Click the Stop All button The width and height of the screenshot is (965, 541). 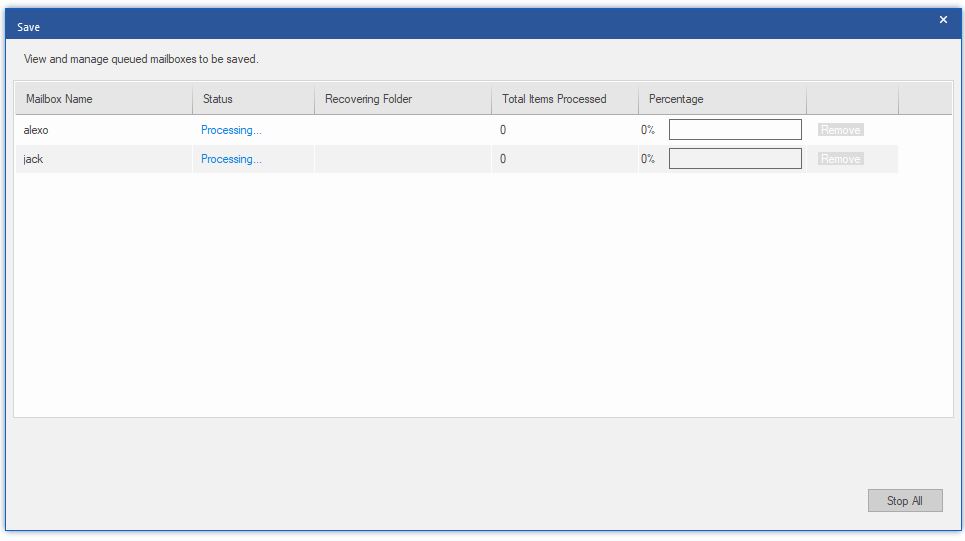point(904,501)
